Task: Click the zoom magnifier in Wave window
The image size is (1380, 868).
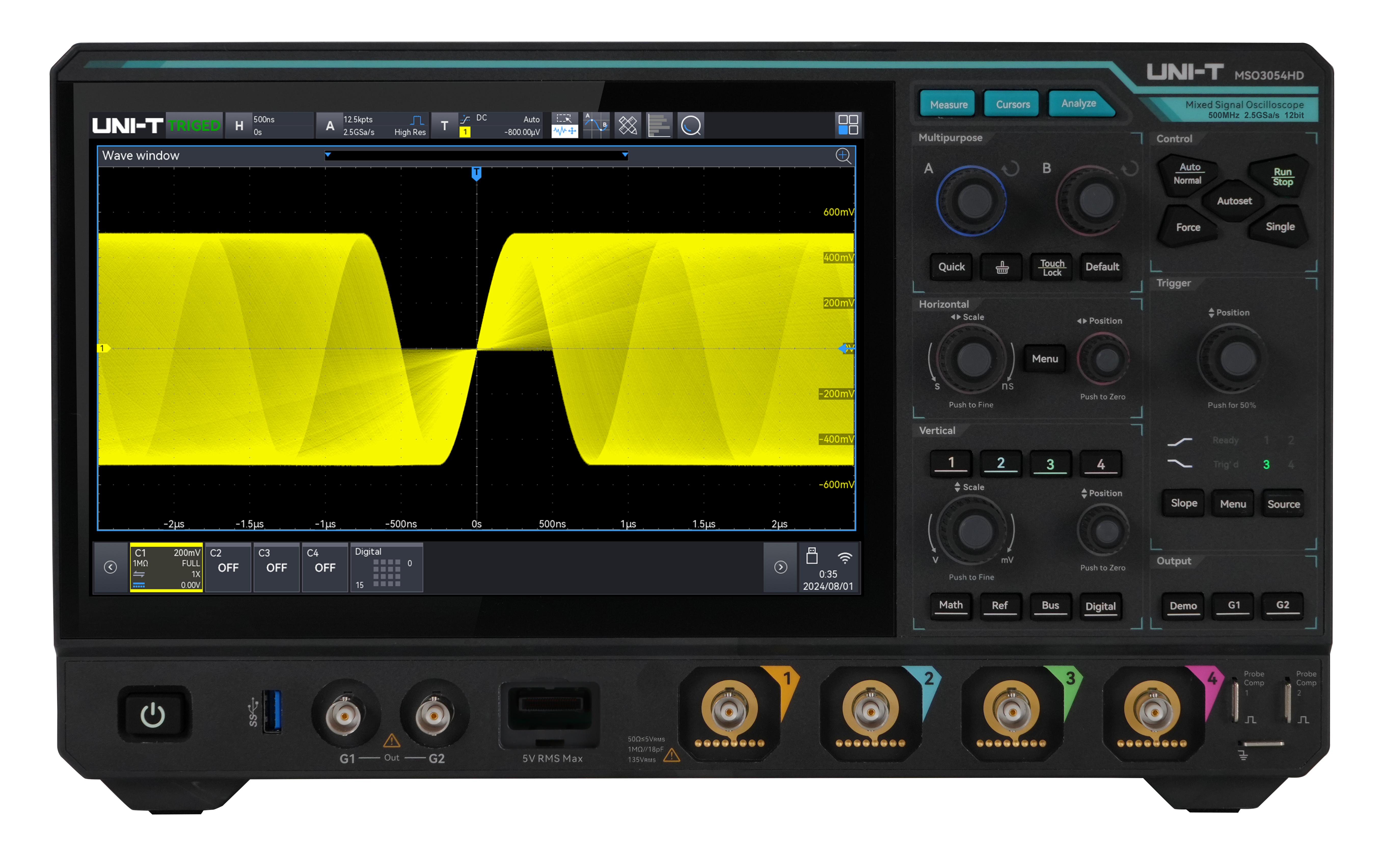Action: (x=843, y=155)
